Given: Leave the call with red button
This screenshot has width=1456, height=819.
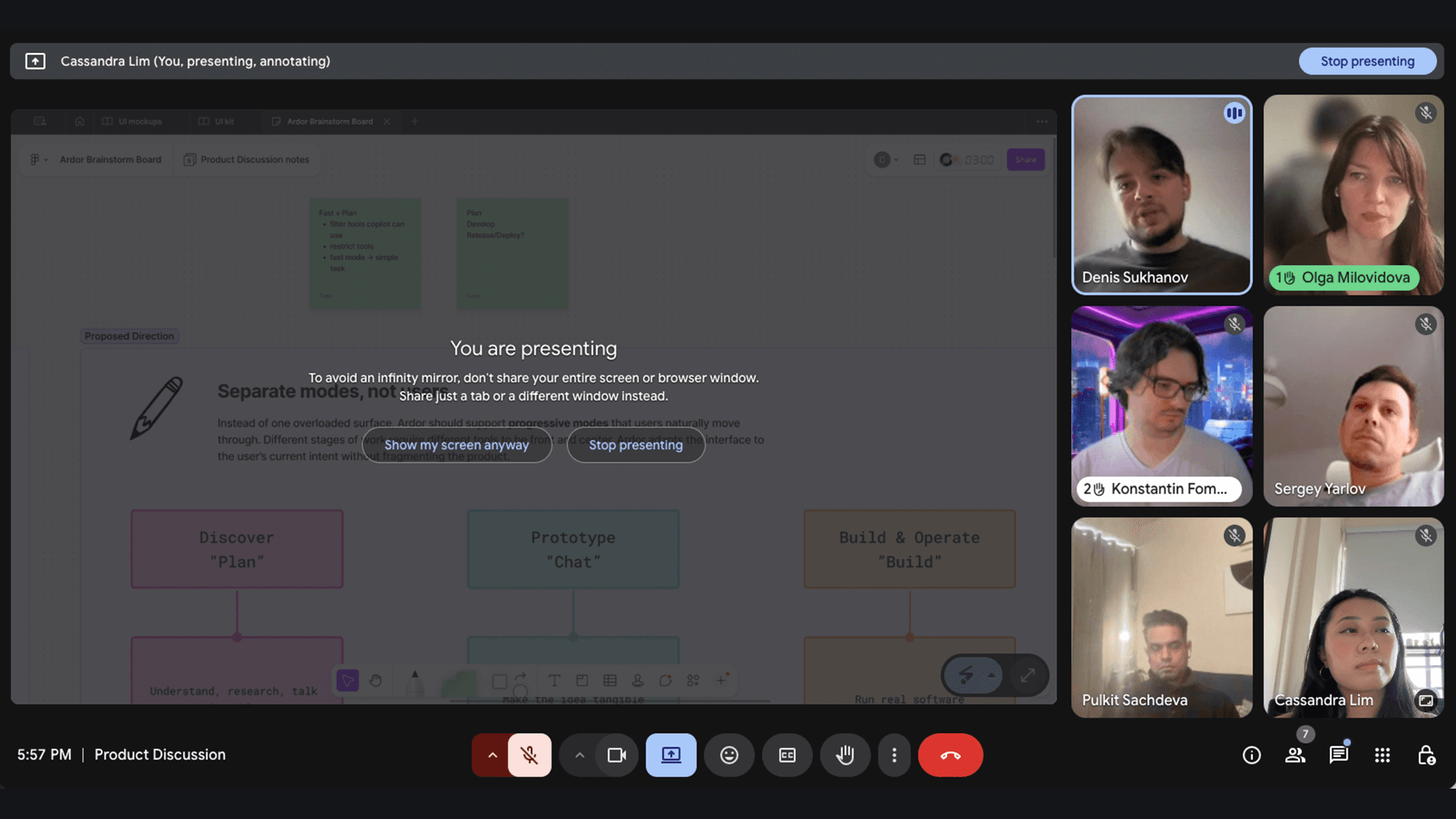Looking at the screenshot, I should (x=950, y=755).
